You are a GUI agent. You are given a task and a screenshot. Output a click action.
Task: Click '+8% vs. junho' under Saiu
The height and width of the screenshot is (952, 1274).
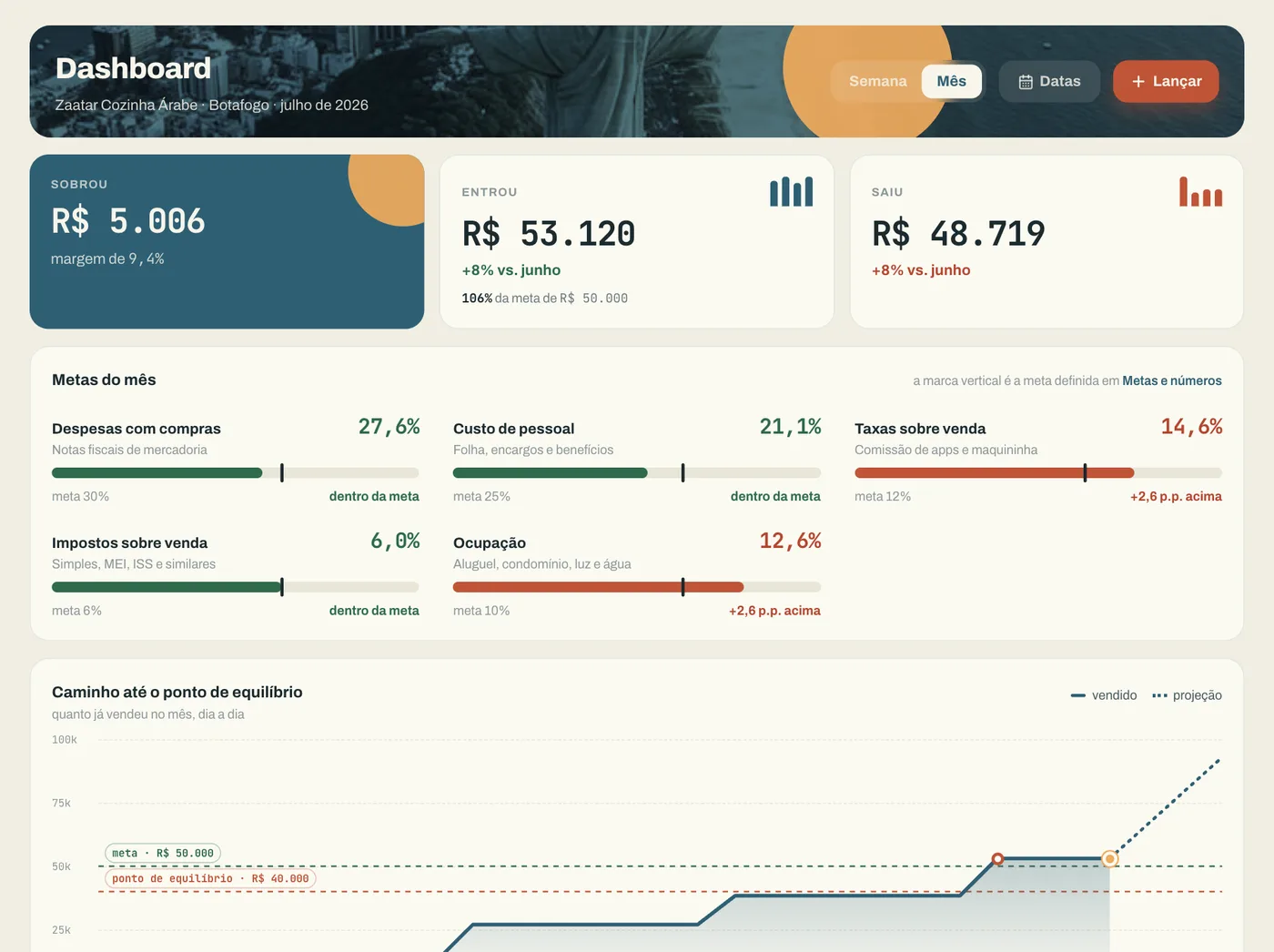921,270
